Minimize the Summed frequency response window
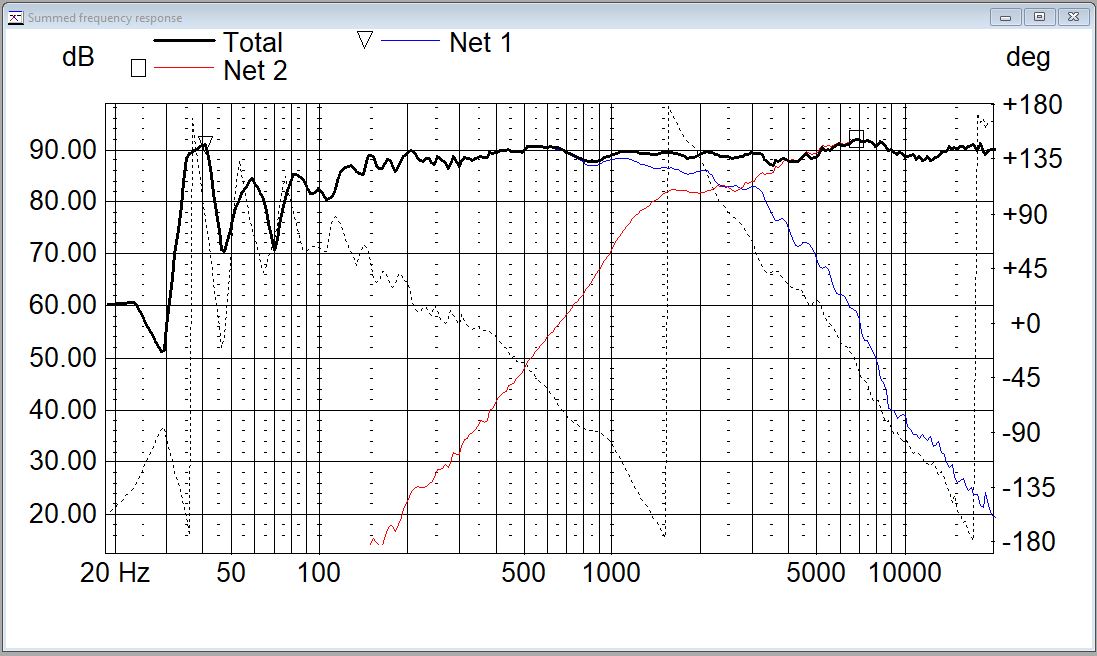Screen dimensions: 1097x656 1006,17
